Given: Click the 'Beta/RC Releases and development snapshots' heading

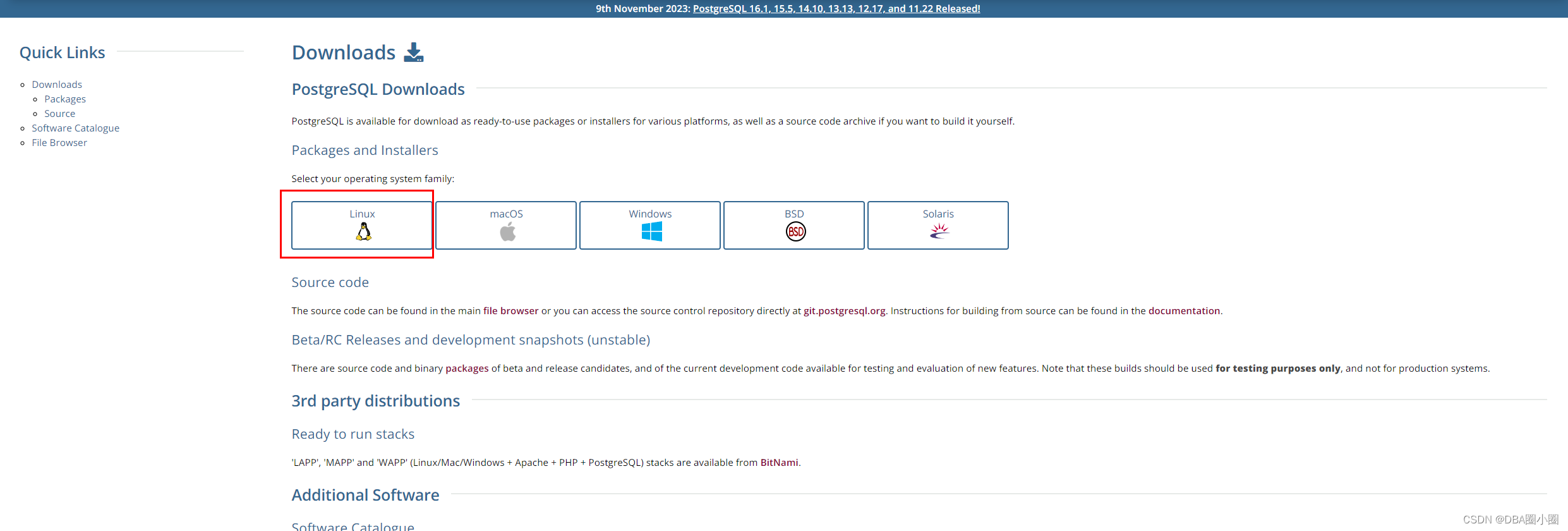Looking at the screenshot, I should click(x=471, y=339).
